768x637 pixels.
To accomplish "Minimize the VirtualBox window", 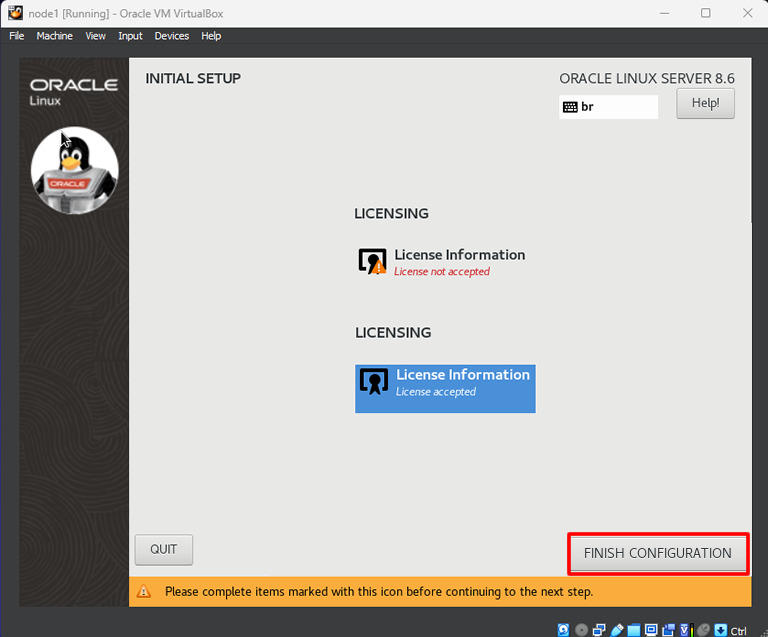I will 664,13.
